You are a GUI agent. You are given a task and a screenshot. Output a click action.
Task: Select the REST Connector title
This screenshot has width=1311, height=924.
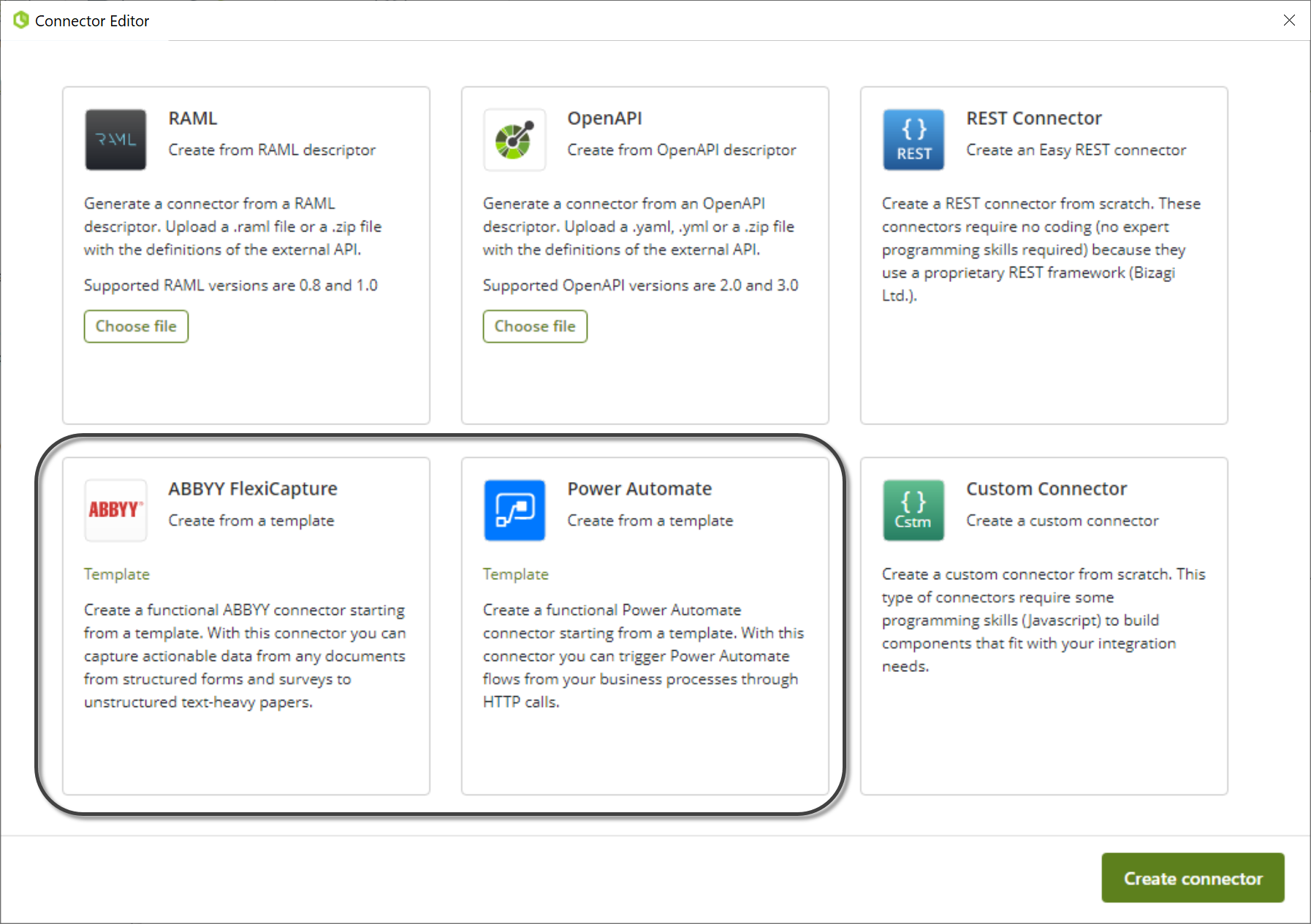[x=1034, y=118]
